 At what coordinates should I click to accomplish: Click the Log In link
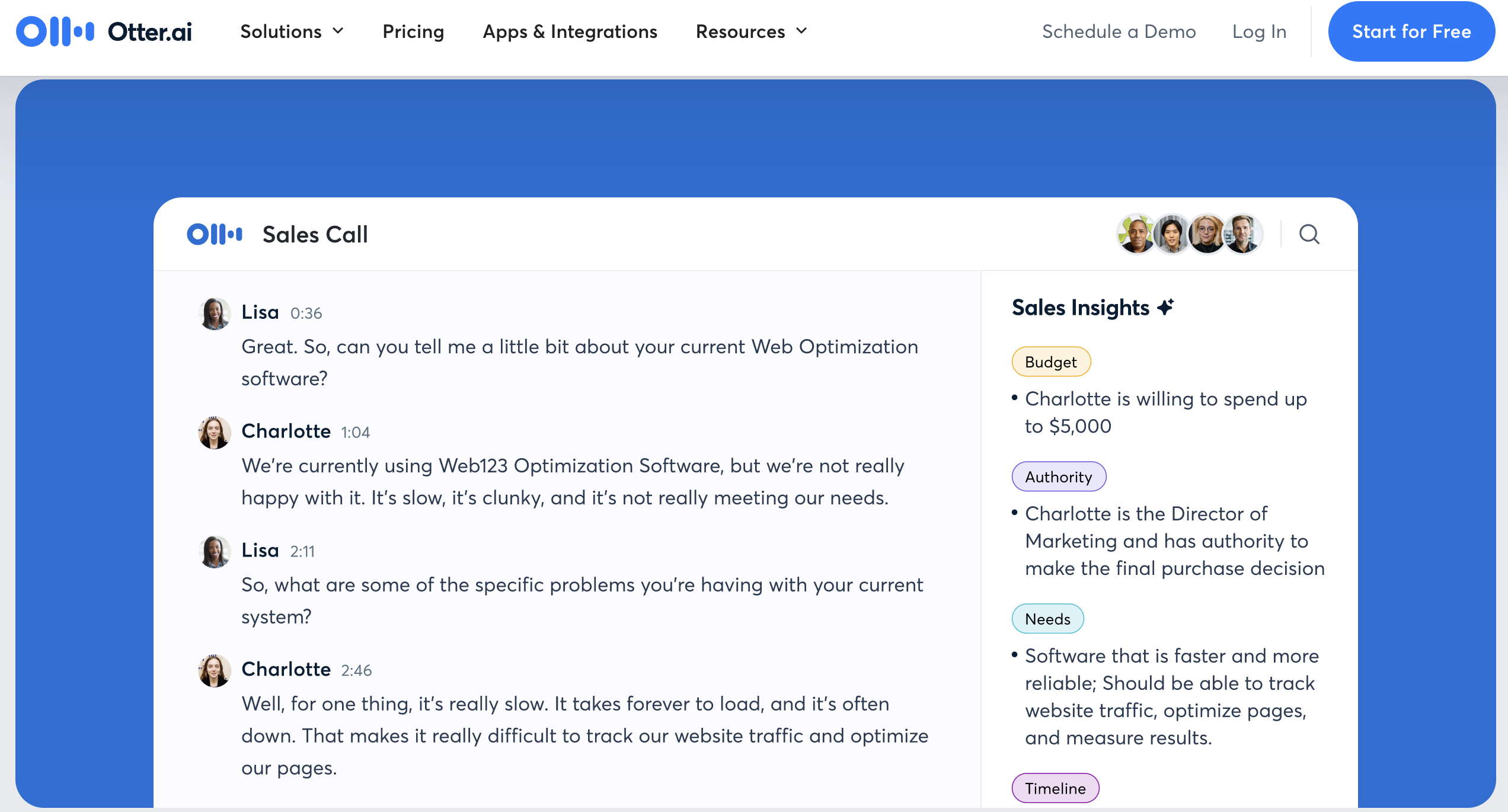point(1259,31)
